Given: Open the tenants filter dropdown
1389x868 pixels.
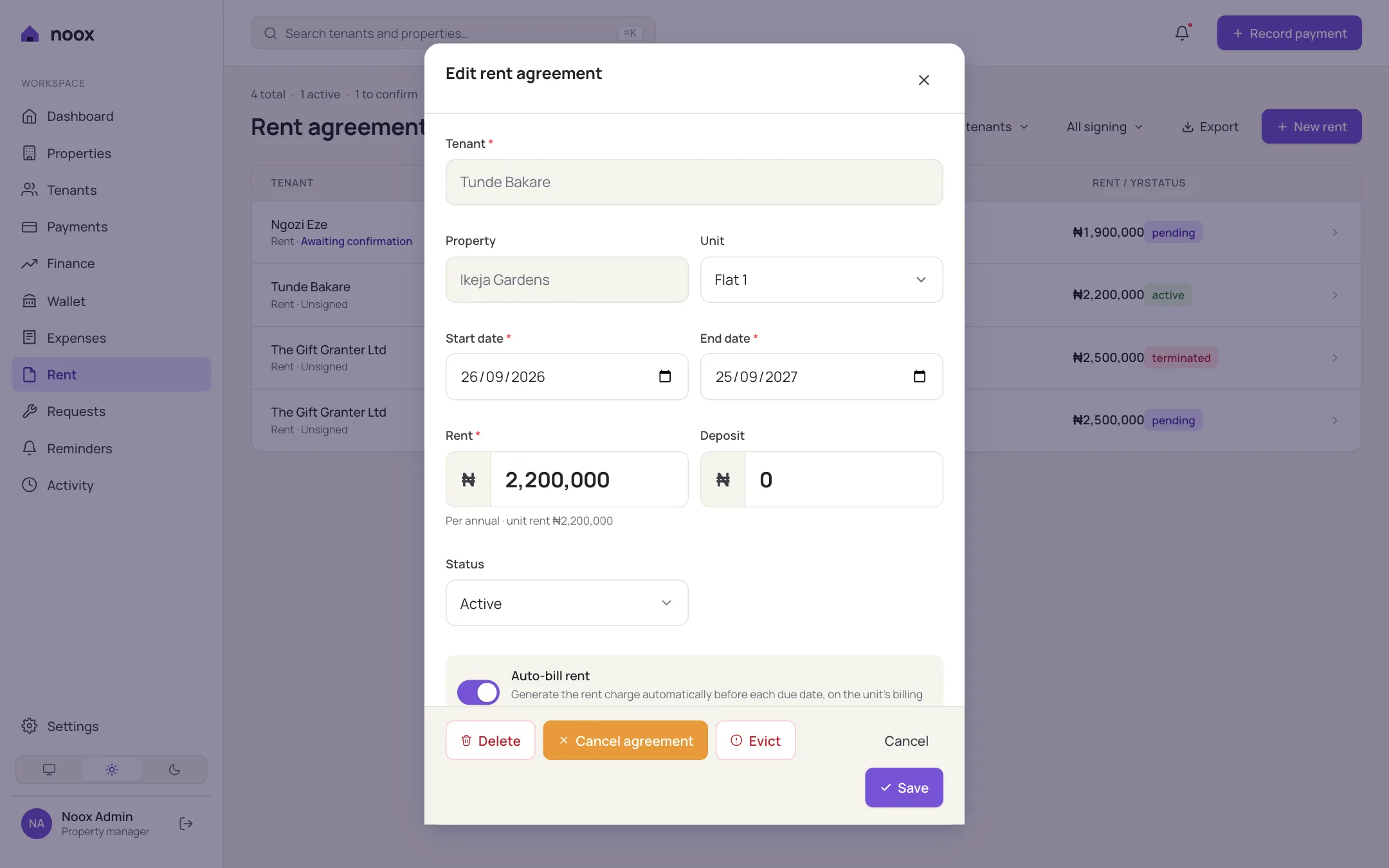Looking at the screenshot, I should [997, 127].
